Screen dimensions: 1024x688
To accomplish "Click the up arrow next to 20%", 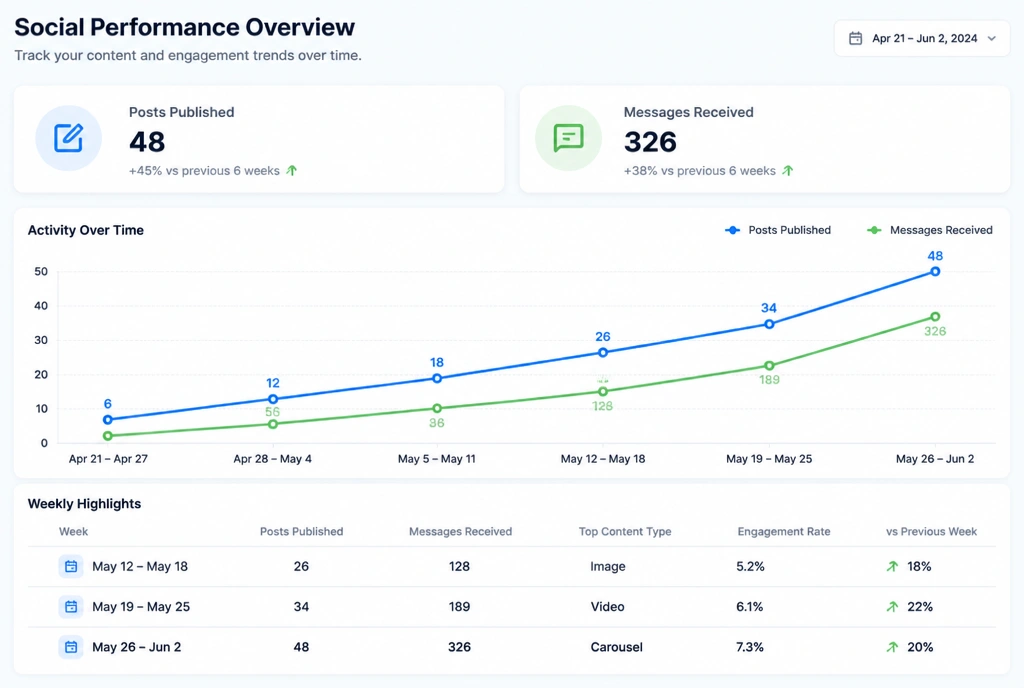I will (892, 647).
